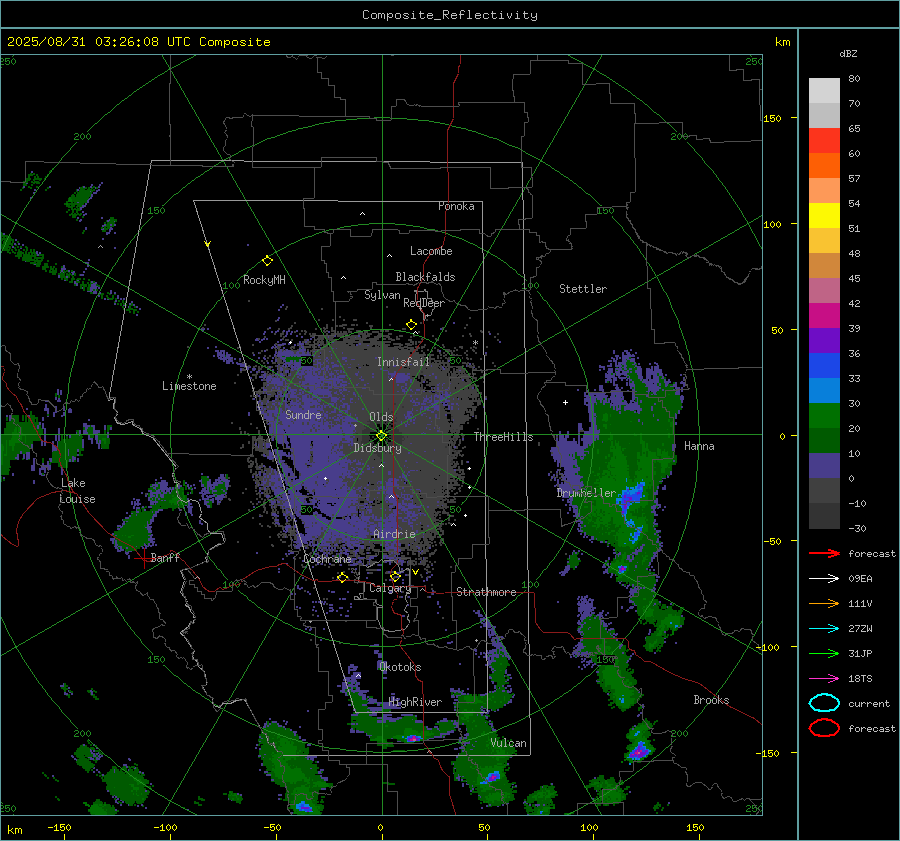
Task: Click the magenta 18TS arrow icon
Action: click(x=824, y=679)
